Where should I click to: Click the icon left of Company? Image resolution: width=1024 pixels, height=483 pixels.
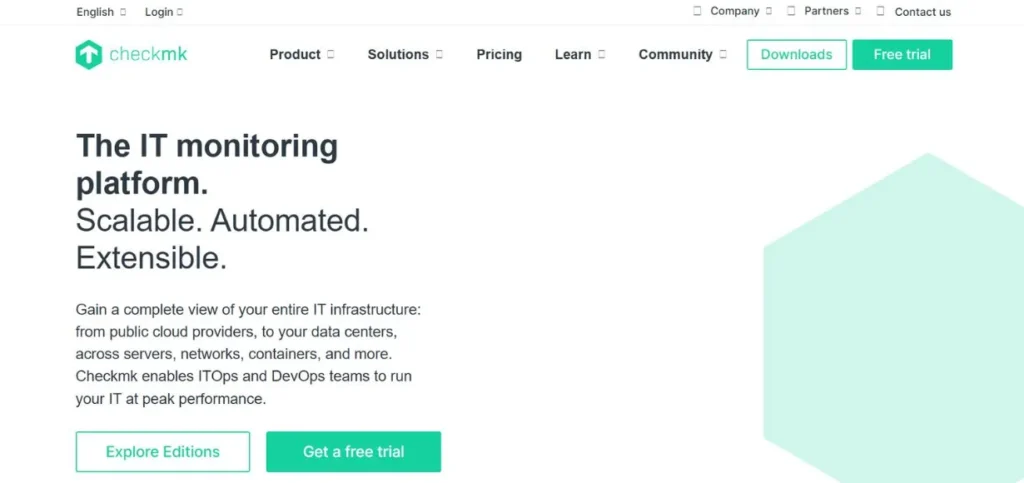[698, 11]
